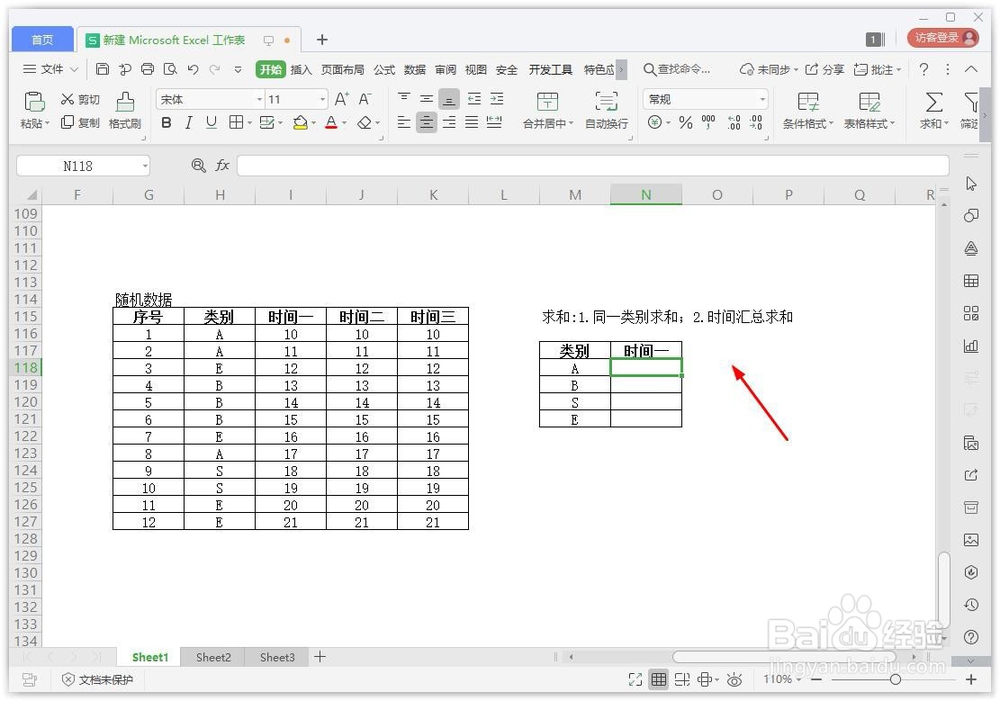Image resolution: width=1000 pixels, height=701 pixels.
Task: Expand the Name Box dropdown N118
Action: [x=145, y=166]
